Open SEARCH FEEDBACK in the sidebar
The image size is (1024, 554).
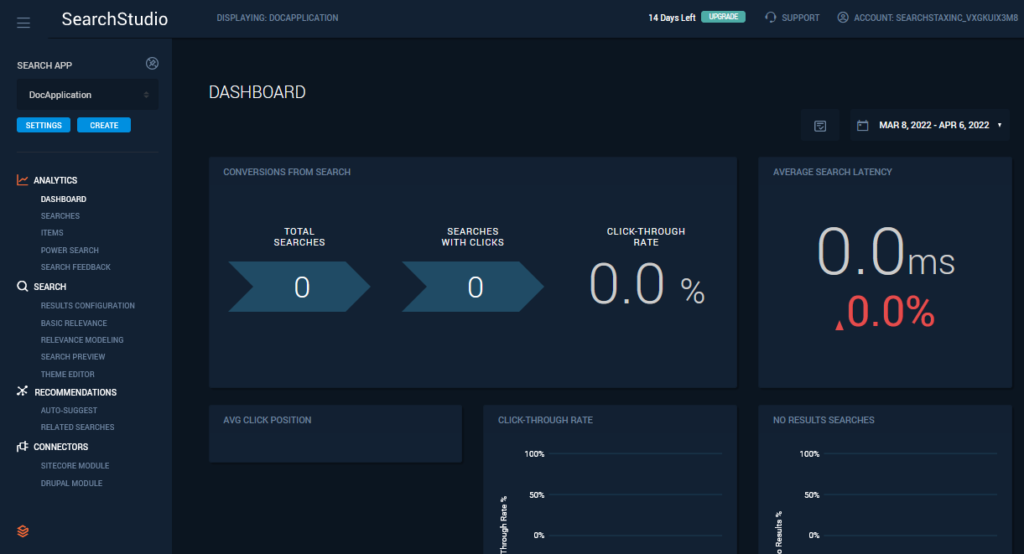click(75, 267)
